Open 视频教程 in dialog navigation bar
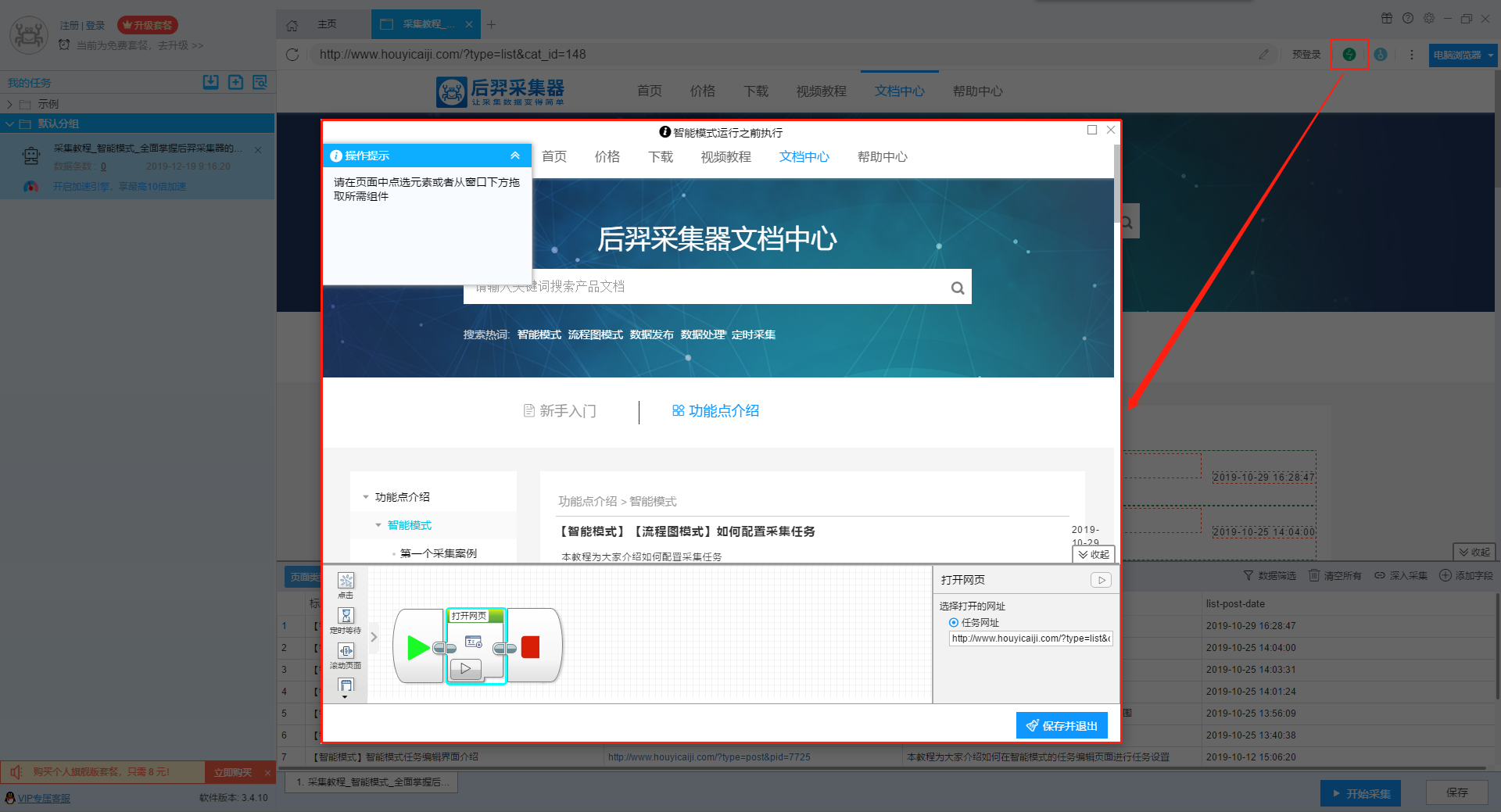 [726, 157]
